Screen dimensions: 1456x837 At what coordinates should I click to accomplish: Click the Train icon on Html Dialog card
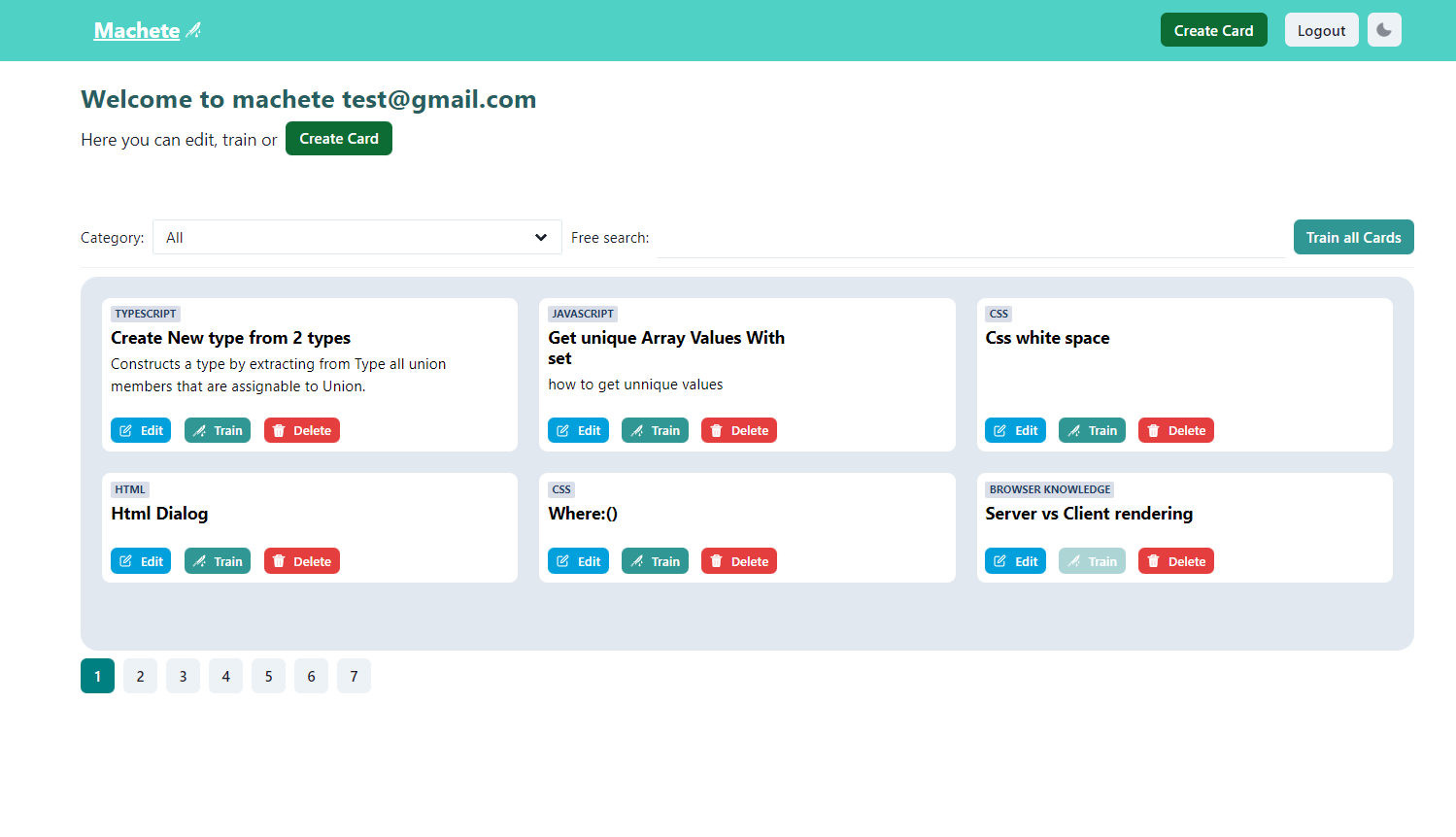[x=200, y=561]
